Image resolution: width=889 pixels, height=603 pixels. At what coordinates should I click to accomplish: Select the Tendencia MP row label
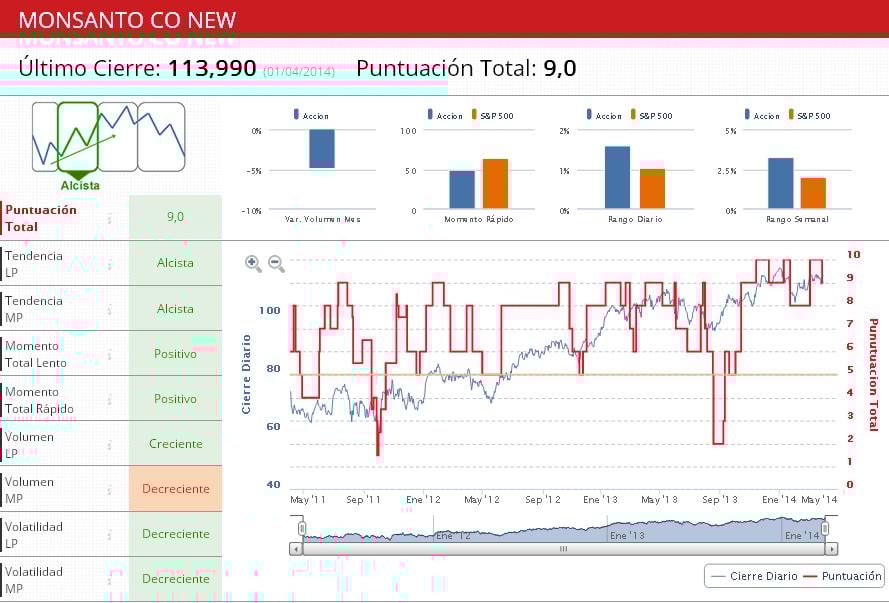coord(33,309)
